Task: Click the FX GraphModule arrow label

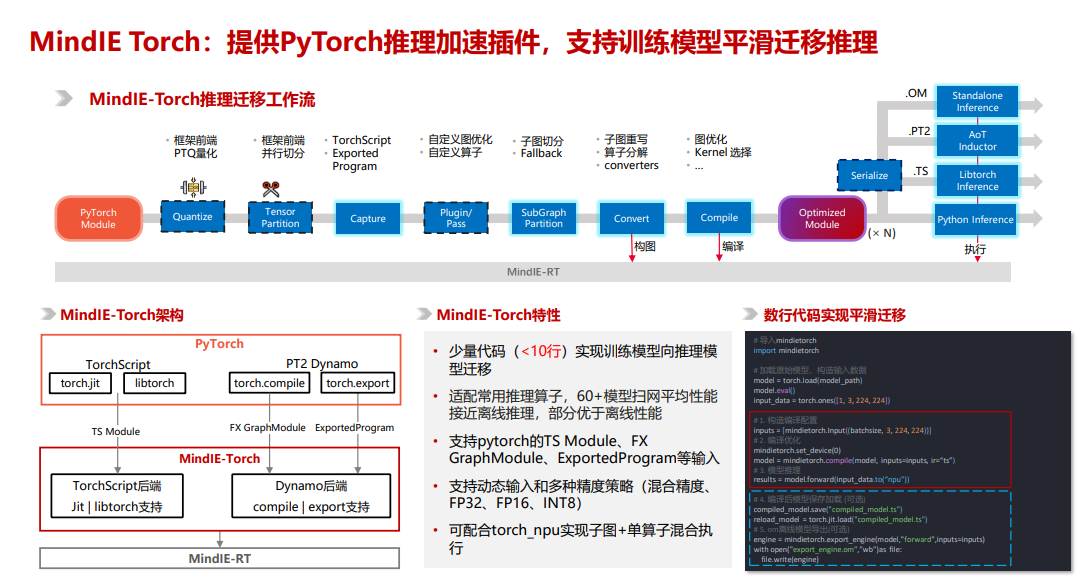Action: [267, 428]
